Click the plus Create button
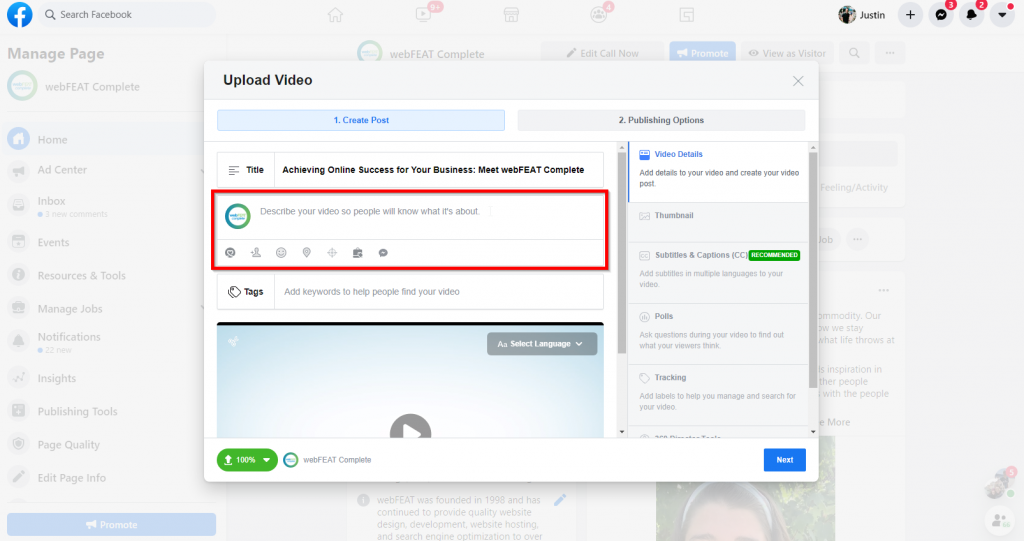1024x541 pixels. point(910,14)
